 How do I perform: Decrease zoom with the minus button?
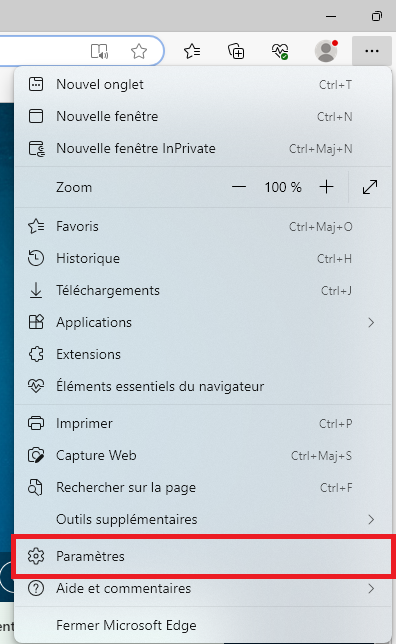pos(239,187)
